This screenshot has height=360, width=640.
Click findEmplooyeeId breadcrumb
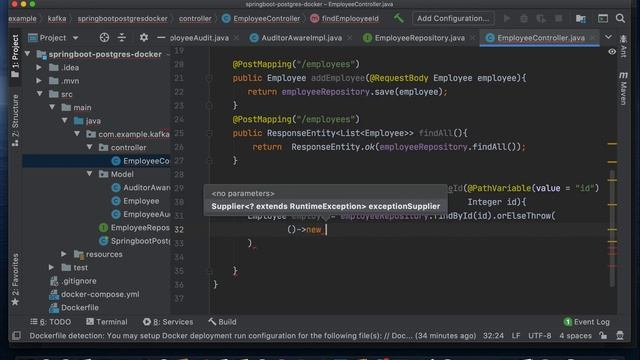(345, 18)
